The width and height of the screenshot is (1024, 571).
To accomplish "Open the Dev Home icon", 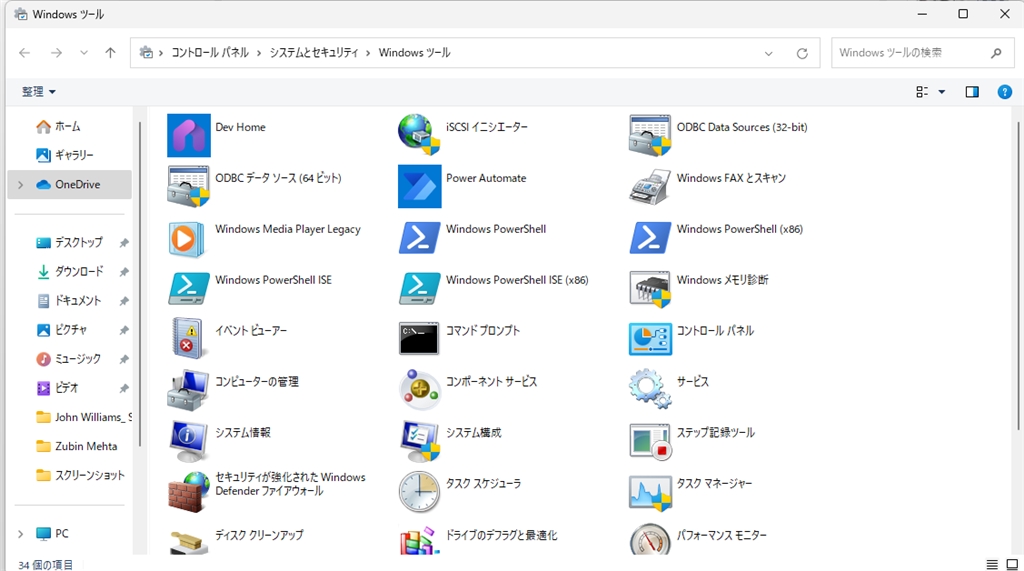I will pyautogui.click(x=189, y=135).
